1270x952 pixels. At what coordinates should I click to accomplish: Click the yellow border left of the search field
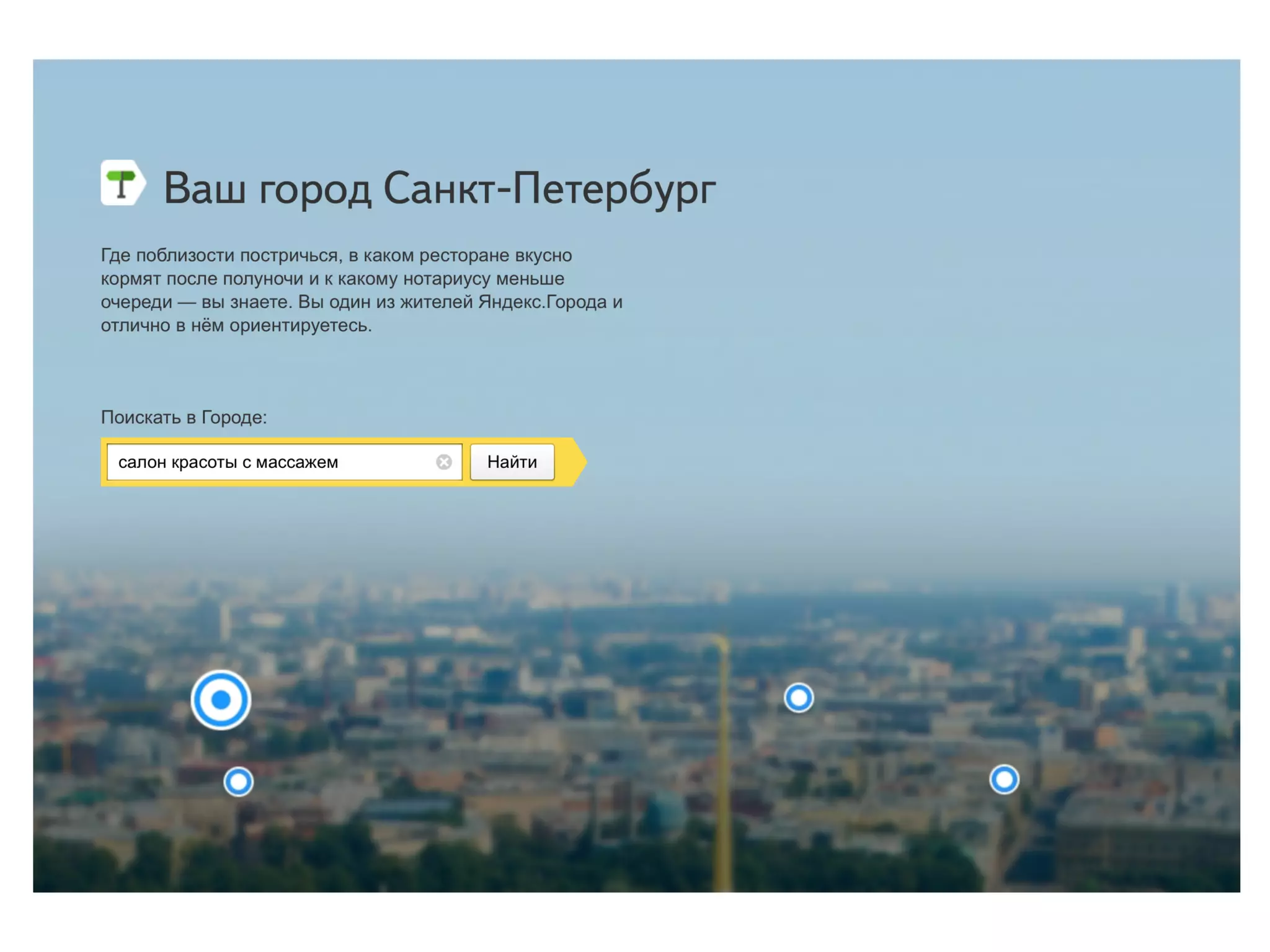tap(104, 462)
